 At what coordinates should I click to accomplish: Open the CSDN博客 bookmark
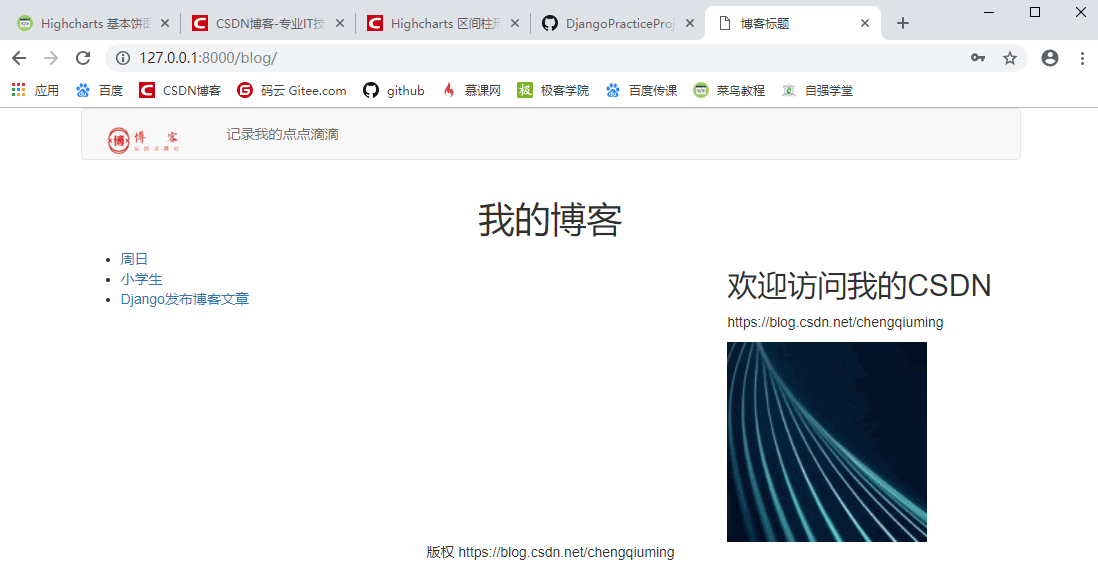coord(180,90)
